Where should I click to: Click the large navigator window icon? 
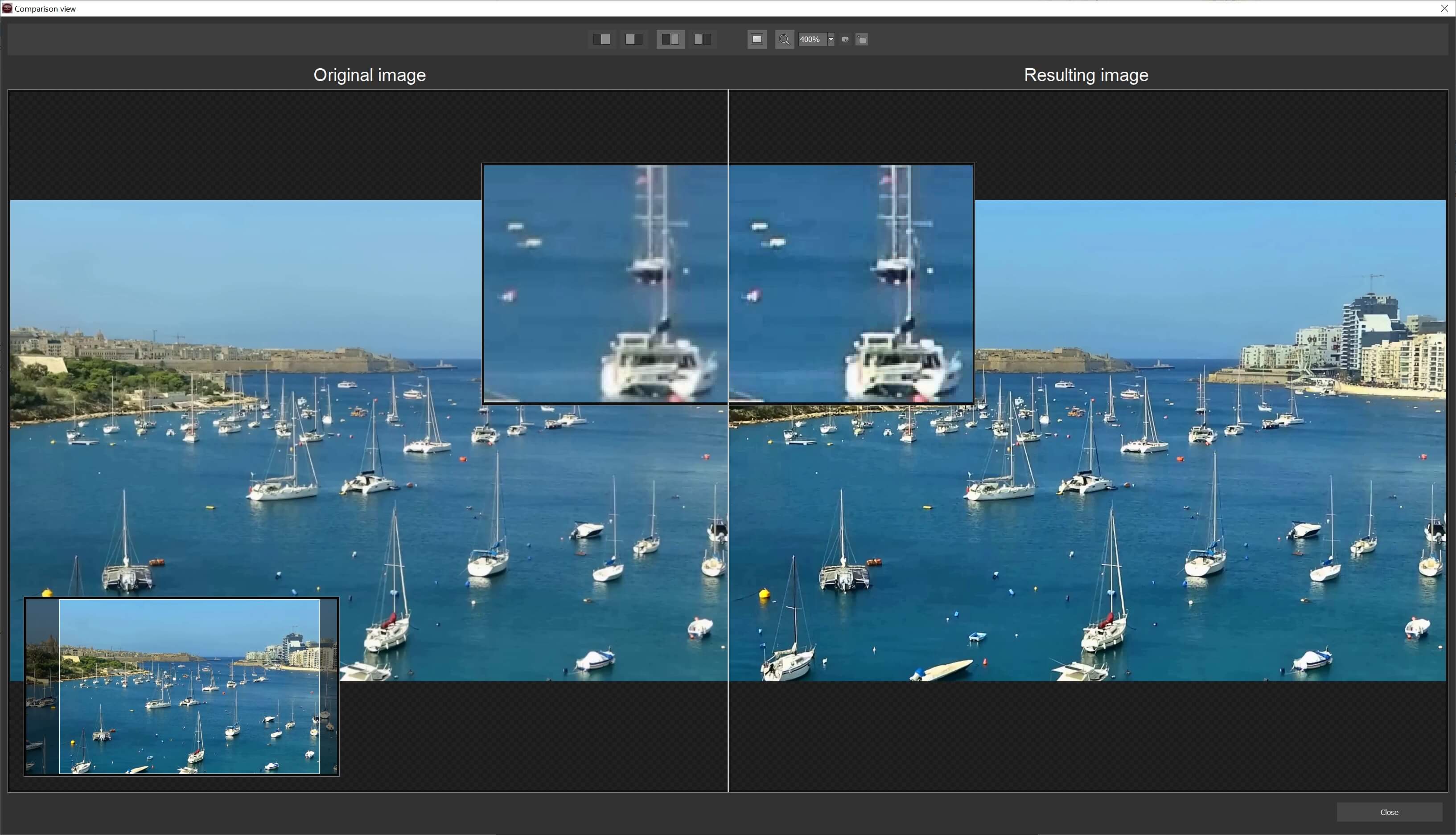tap(862, 40)
